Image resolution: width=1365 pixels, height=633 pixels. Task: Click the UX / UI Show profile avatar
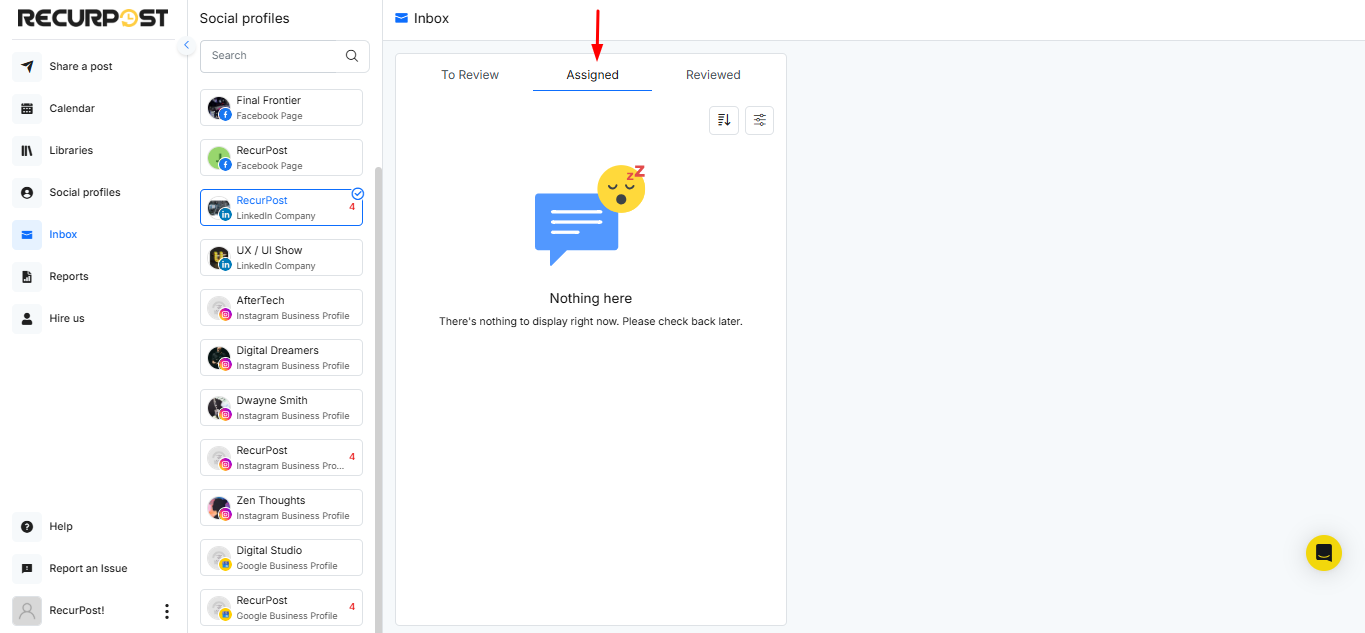click(219, 258)
